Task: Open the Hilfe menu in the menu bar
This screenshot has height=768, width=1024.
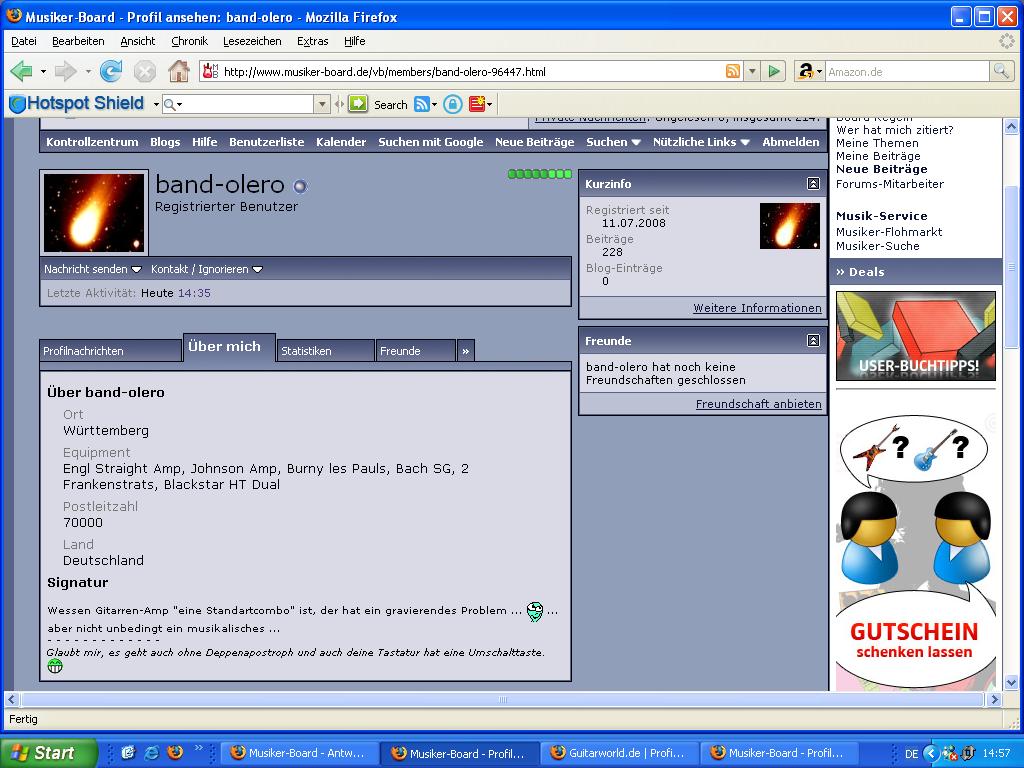Action: click(355, 41)
